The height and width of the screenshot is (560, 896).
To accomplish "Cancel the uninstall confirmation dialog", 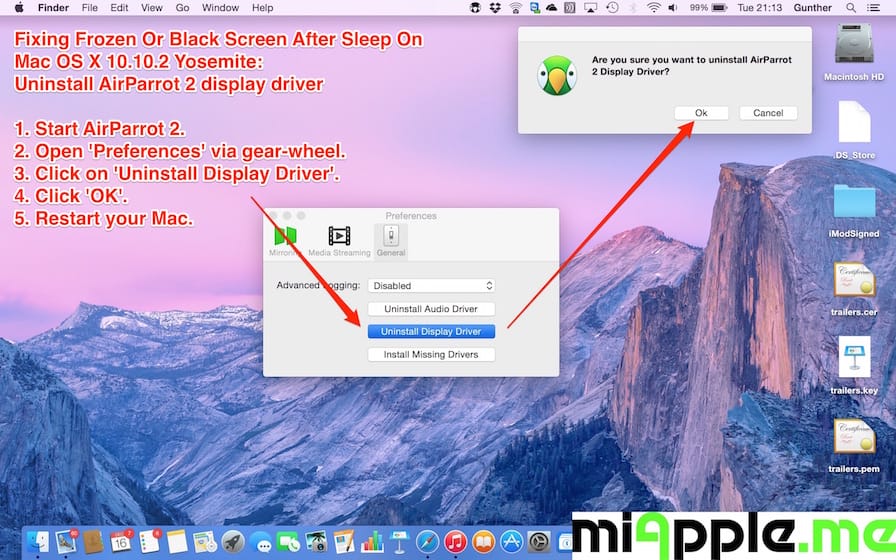I will point(768,113).
